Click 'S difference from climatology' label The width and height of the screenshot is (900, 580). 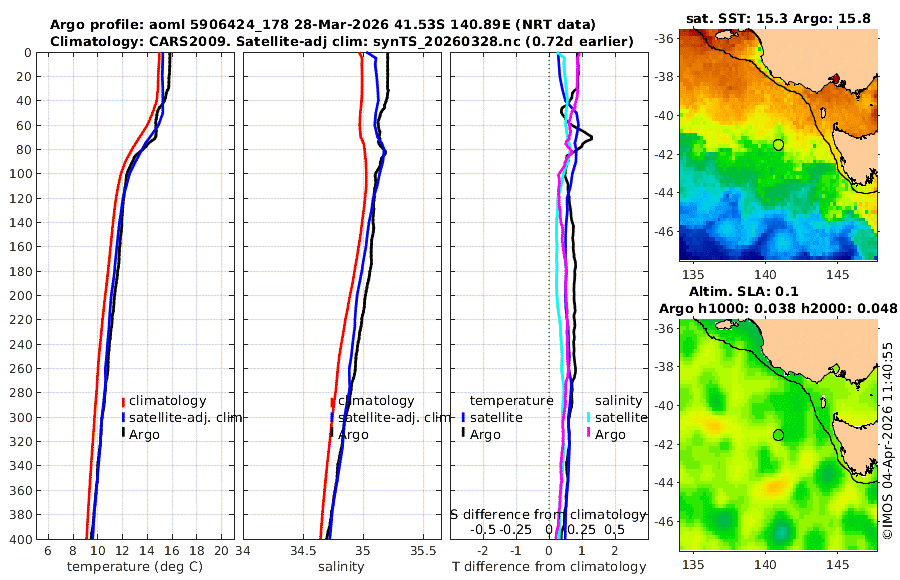pyautogui.click(x=548, y=515)
